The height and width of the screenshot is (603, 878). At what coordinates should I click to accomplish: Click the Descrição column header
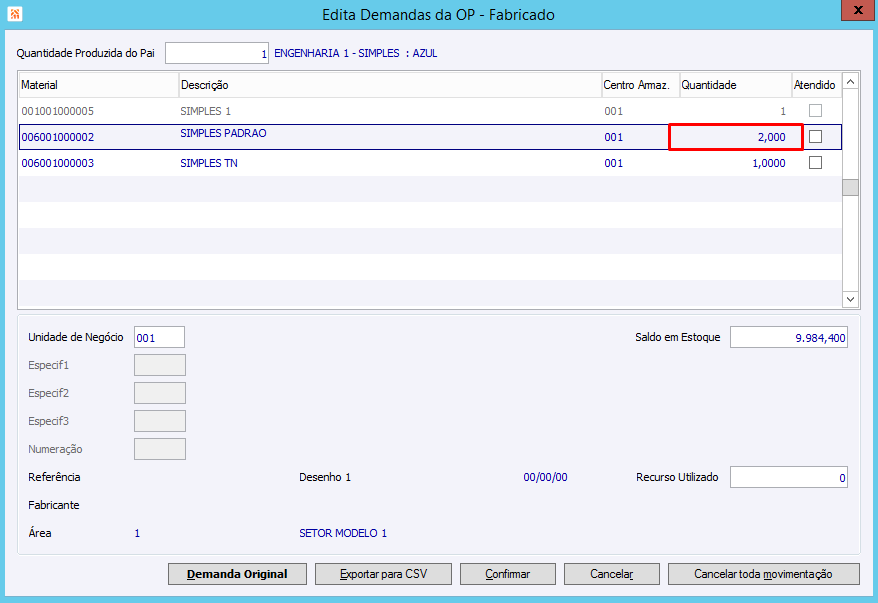coord(390,85)
